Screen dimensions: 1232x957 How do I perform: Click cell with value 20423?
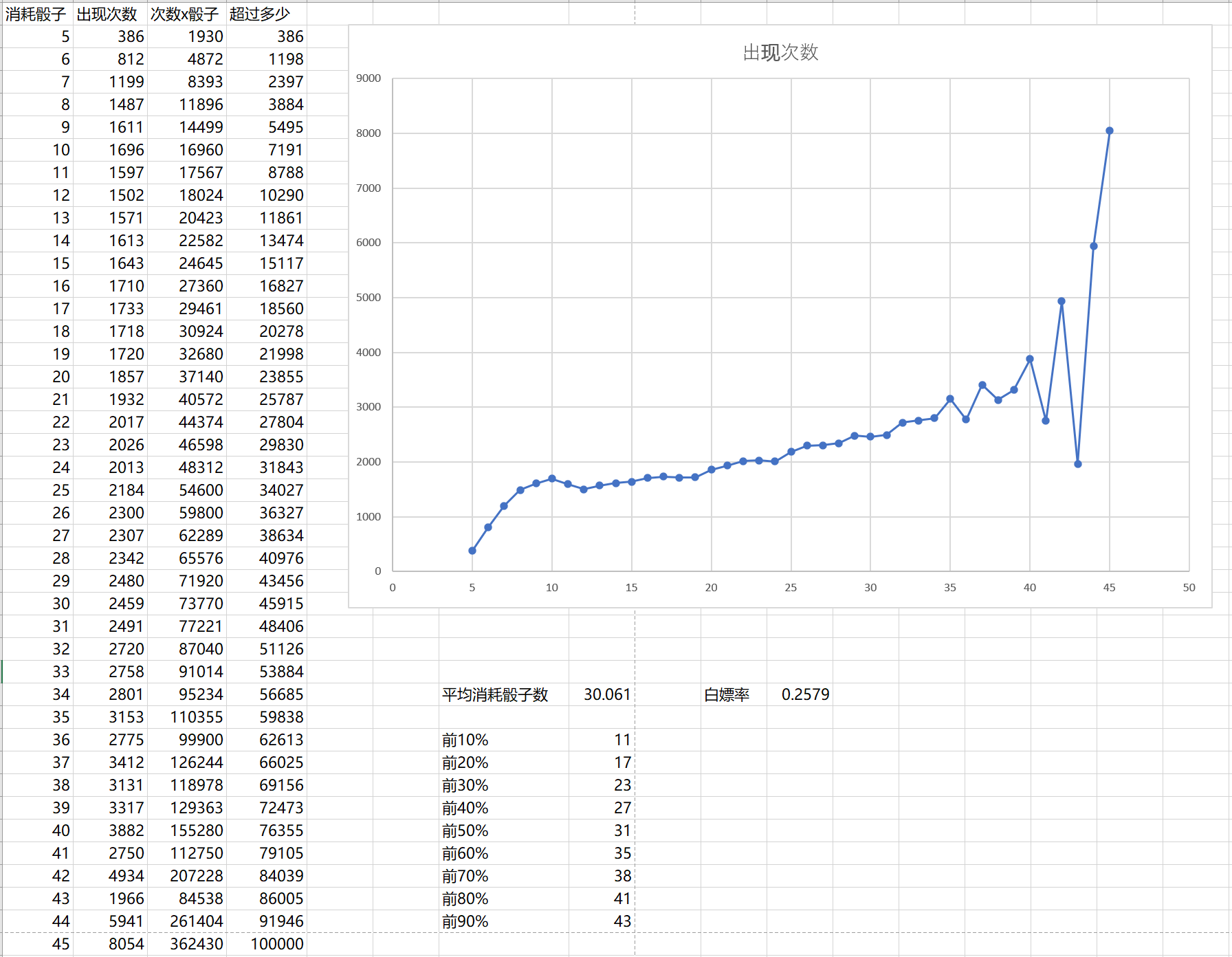click(x=186, y=218)
